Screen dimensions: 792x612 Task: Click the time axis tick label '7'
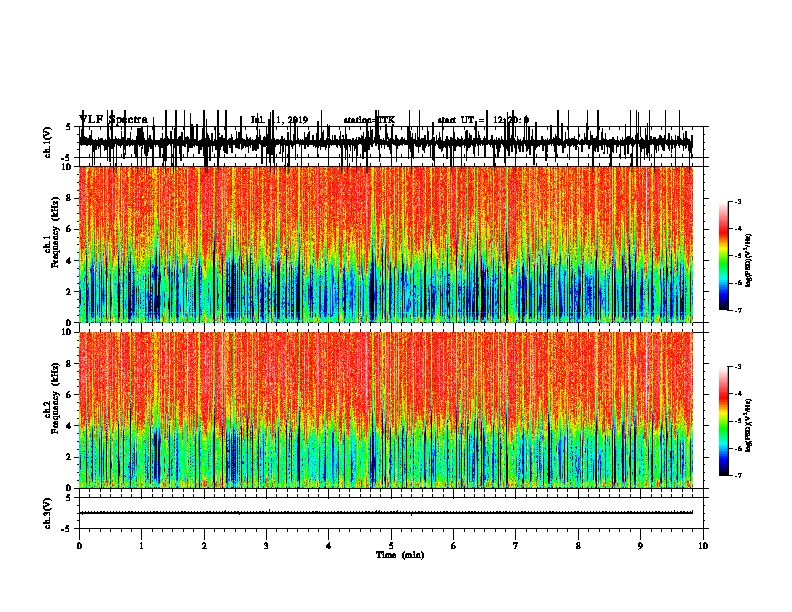[516, 545]
